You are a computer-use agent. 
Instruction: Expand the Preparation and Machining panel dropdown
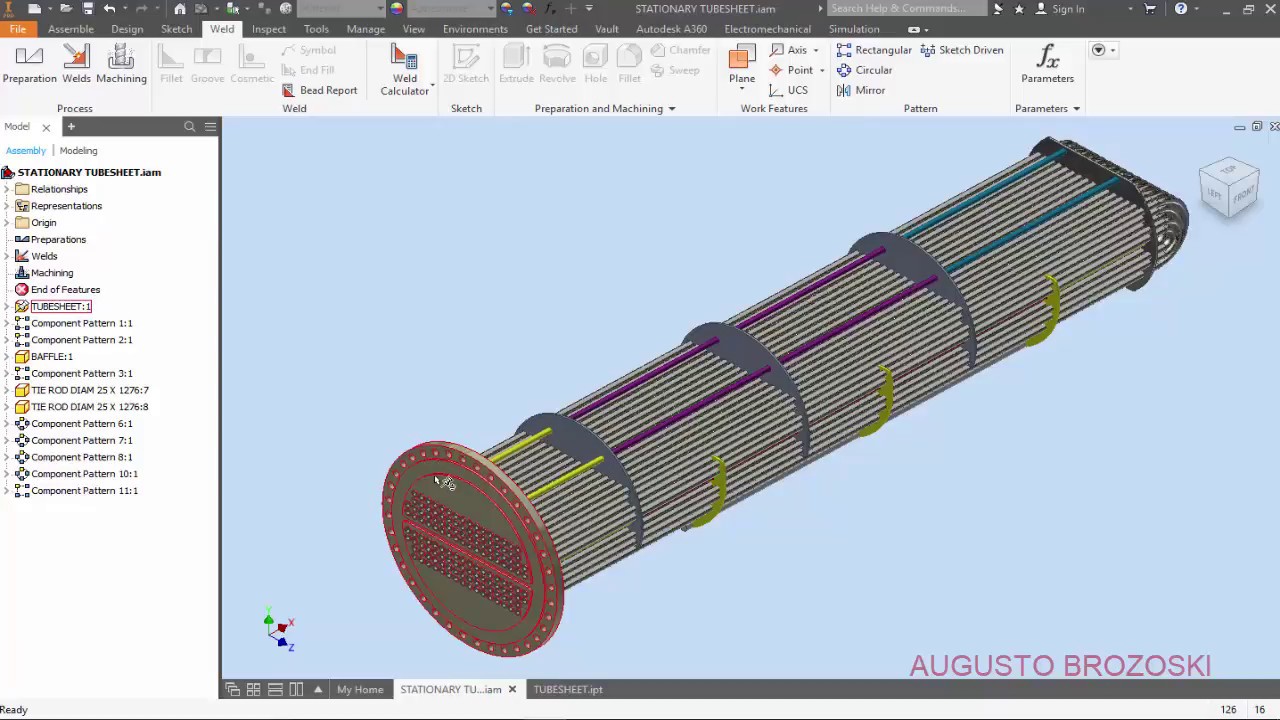click(x=672, y=108)
